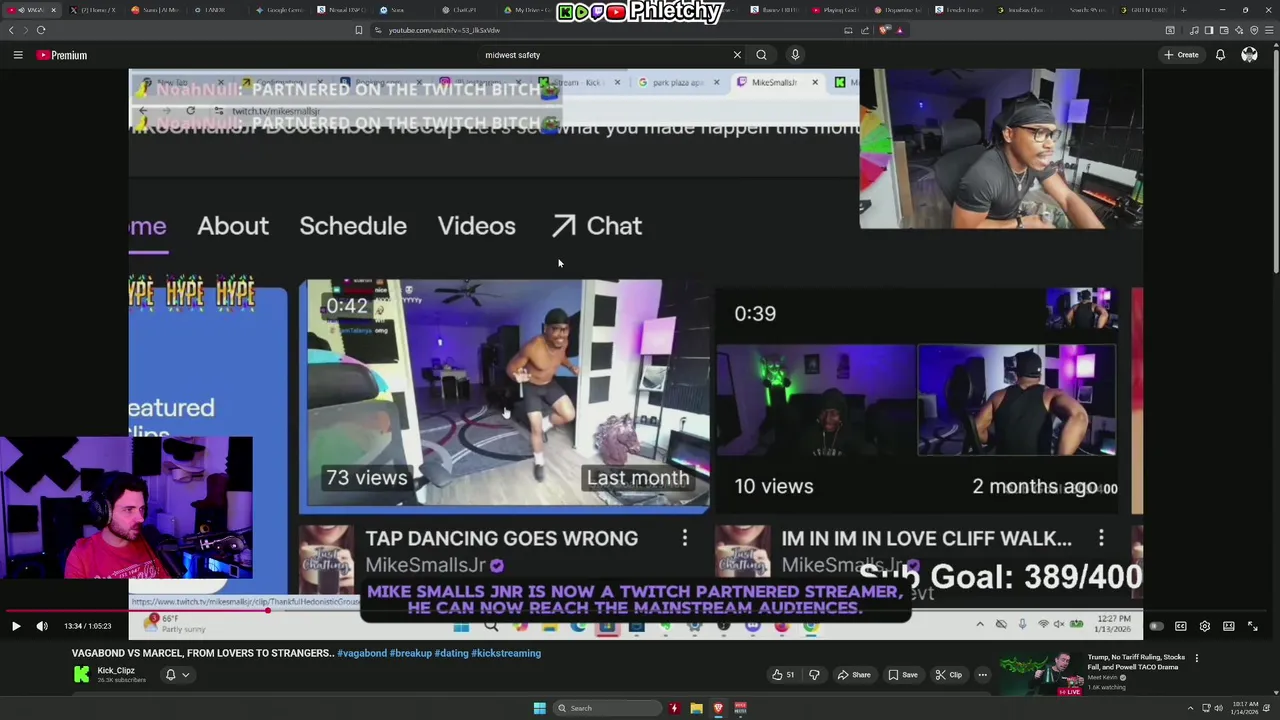The height and width of the screenshot is (720, 1280).
Task: Open Brave browser taskbar icon
Action: pos(718,708)
